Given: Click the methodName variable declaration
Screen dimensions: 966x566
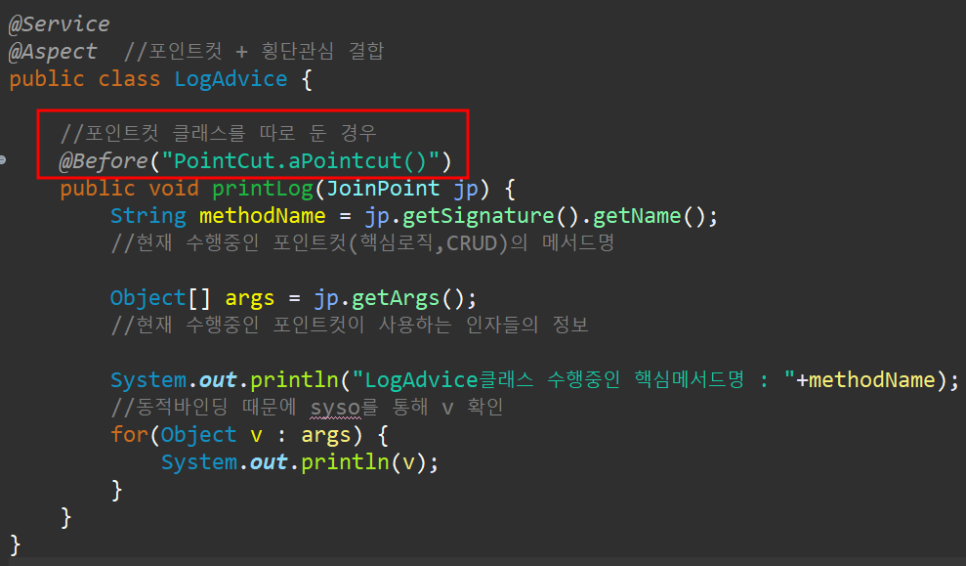Looking at the screenshot, I should click(262, 216).
